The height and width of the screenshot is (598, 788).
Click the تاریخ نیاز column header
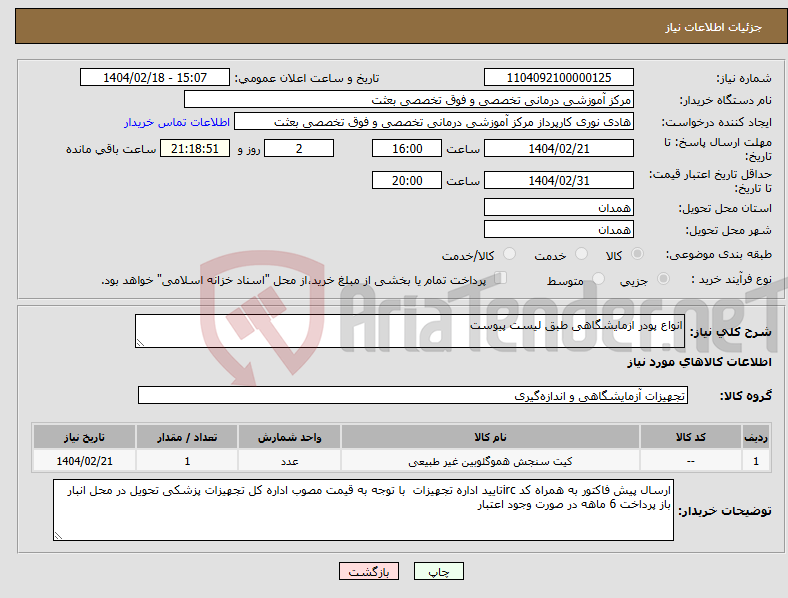click(x=84, y=437)
